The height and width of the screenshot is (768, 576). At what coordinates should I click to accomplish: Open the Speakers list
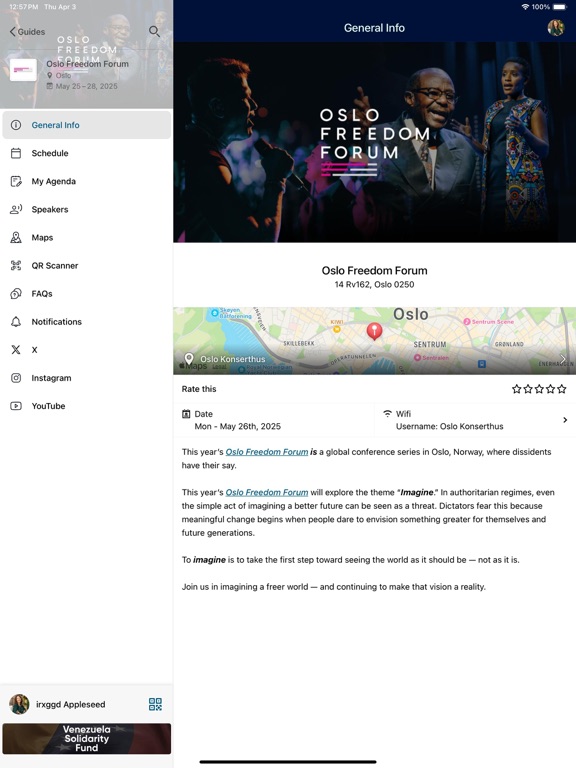87,209
